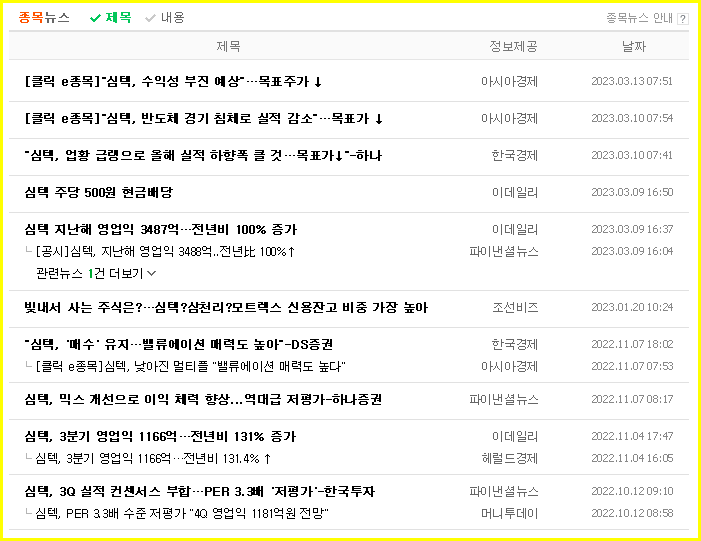This screenshot has width=701, height=541.
Task: Open related article PER 3.3배 수준 저평가
Action: pyautogui.click(x=182, y=514)
